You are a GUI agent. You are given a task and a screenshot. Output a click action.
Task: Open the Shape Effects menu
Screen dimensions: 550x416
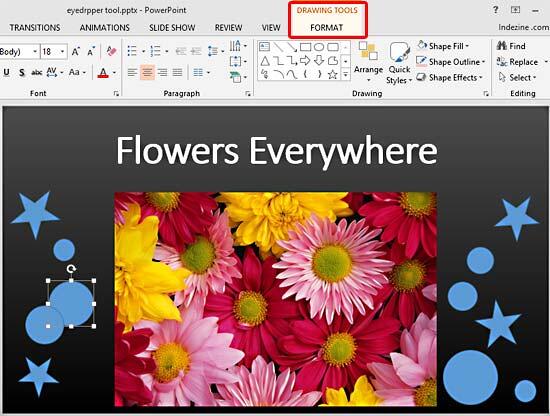(449, 77)
